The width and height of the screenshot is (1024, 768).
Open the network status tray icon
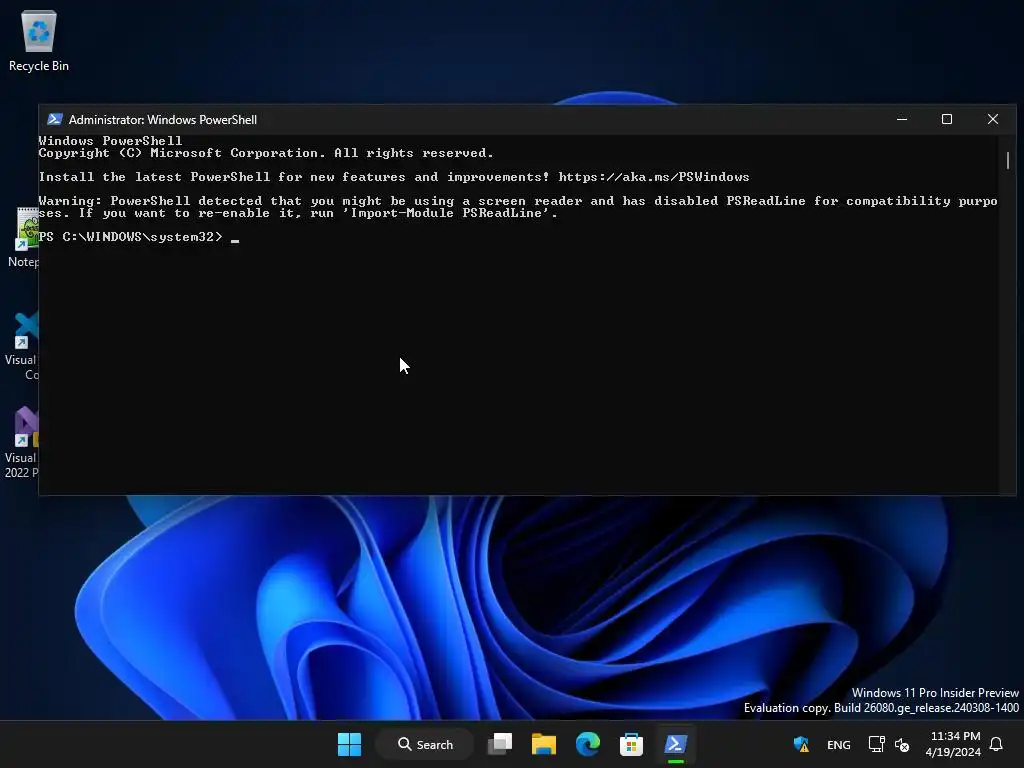tap(876, 744)
